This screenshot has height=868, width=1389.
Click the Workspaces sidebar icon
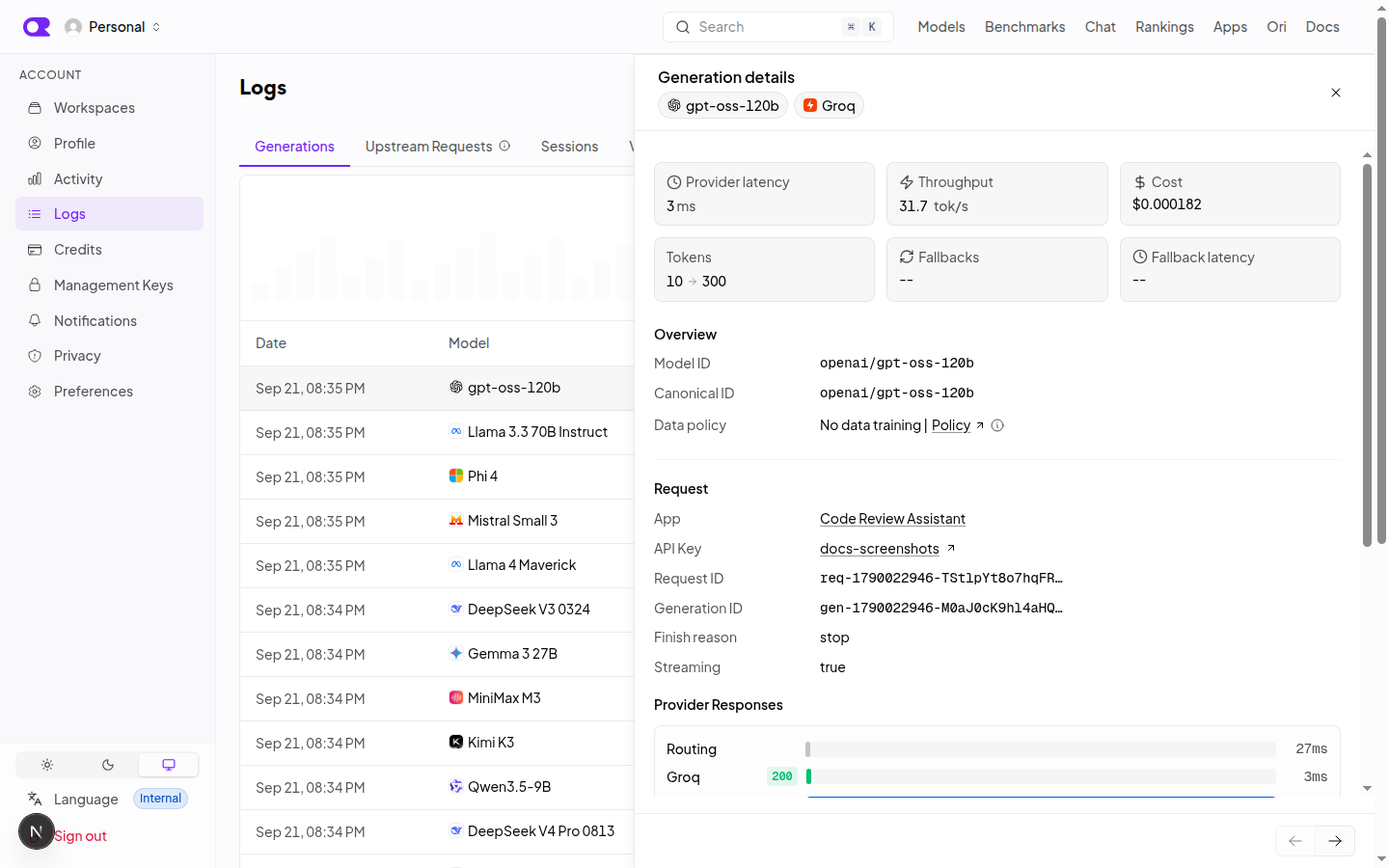(35, 108)
